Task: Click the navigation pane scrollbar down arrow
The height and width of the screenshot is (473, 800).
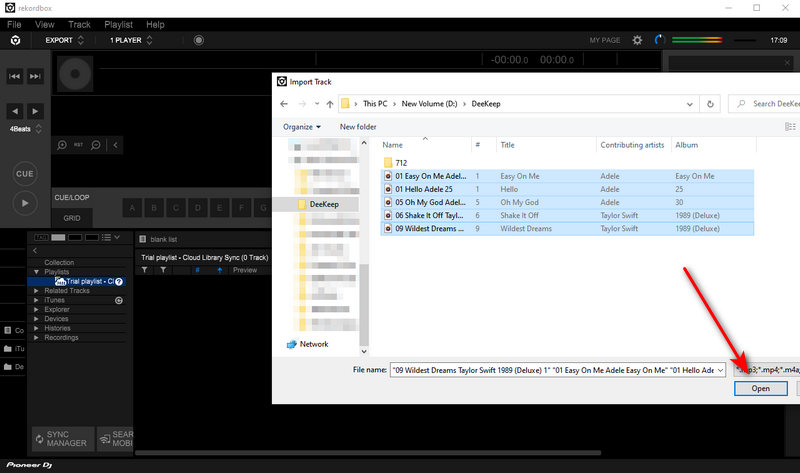Action: pos(364,351)
